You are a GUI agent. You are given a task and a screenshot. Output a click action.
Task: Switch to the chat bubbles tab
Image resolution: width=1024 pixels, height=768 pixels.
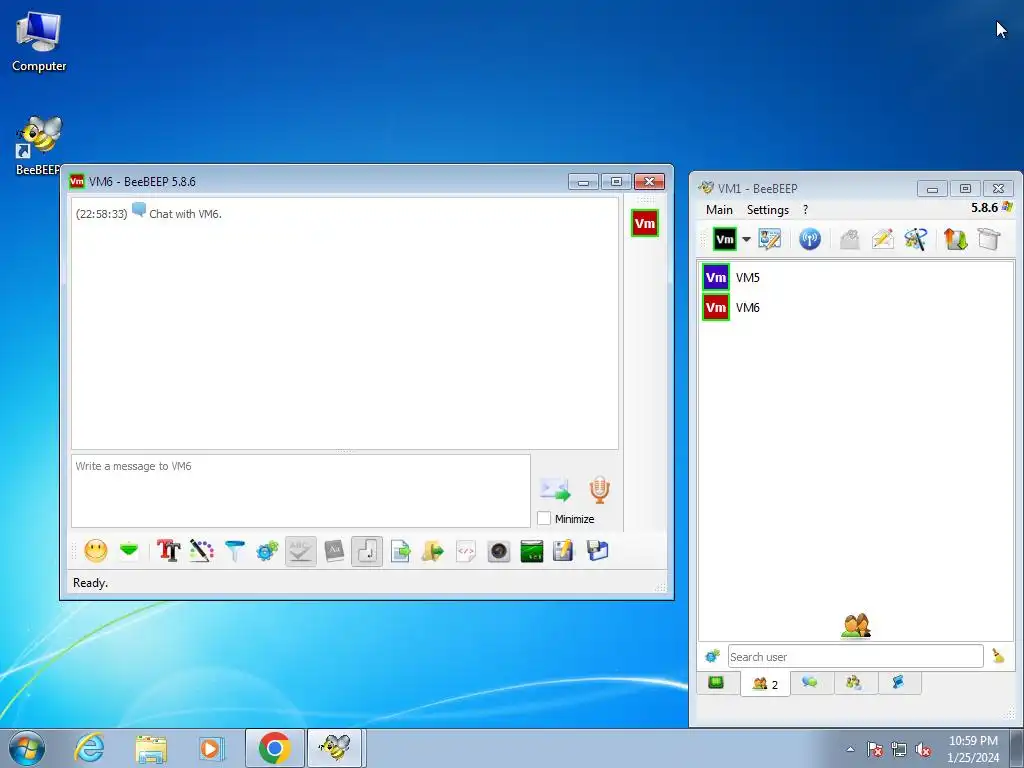[x=810, y=682]
